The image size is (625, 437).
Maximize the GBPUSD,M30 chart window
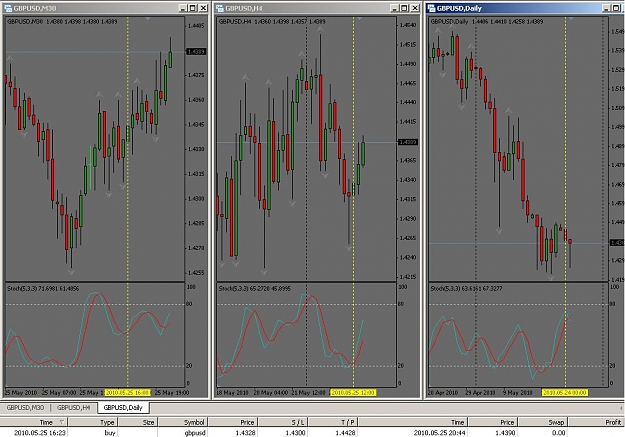pos(193,8)
